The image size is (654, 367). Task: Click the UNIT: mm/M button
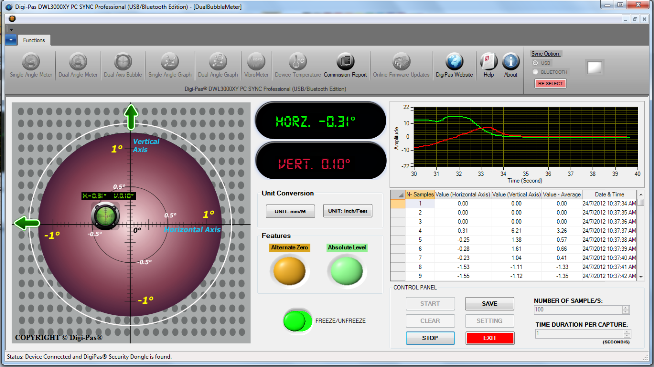pos(290,211)
